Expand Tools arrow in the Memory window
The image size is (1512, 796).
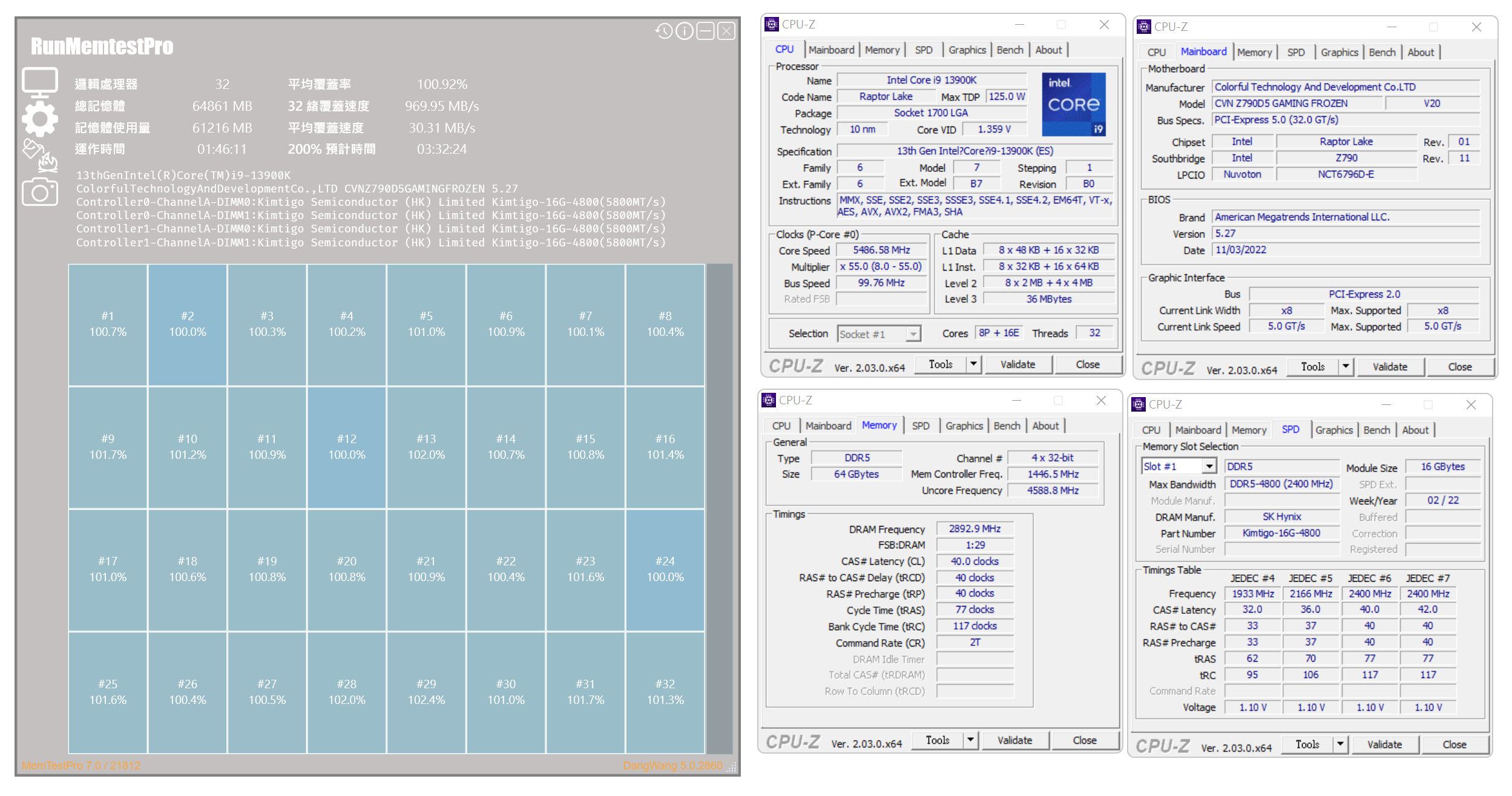coord(970,740)
